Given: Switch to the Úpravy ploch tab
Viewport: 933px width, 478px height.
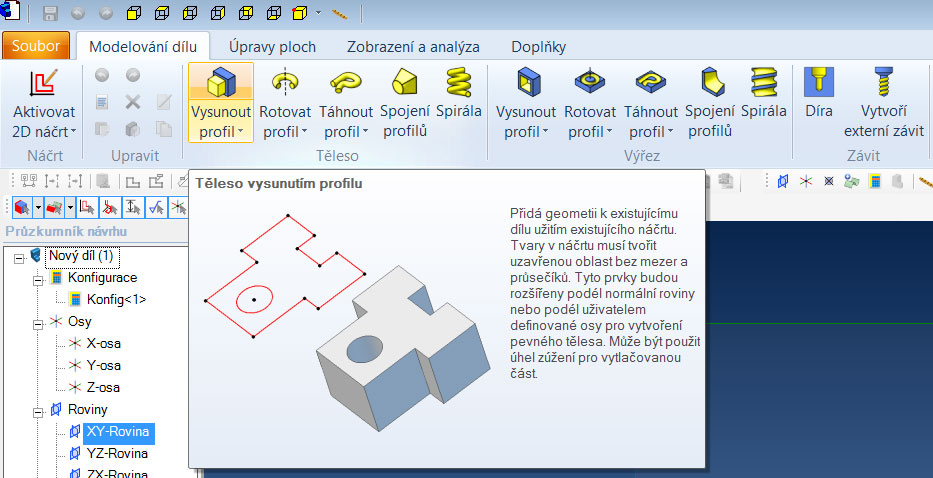Looking at the screenshot, I should pos(272,47).
